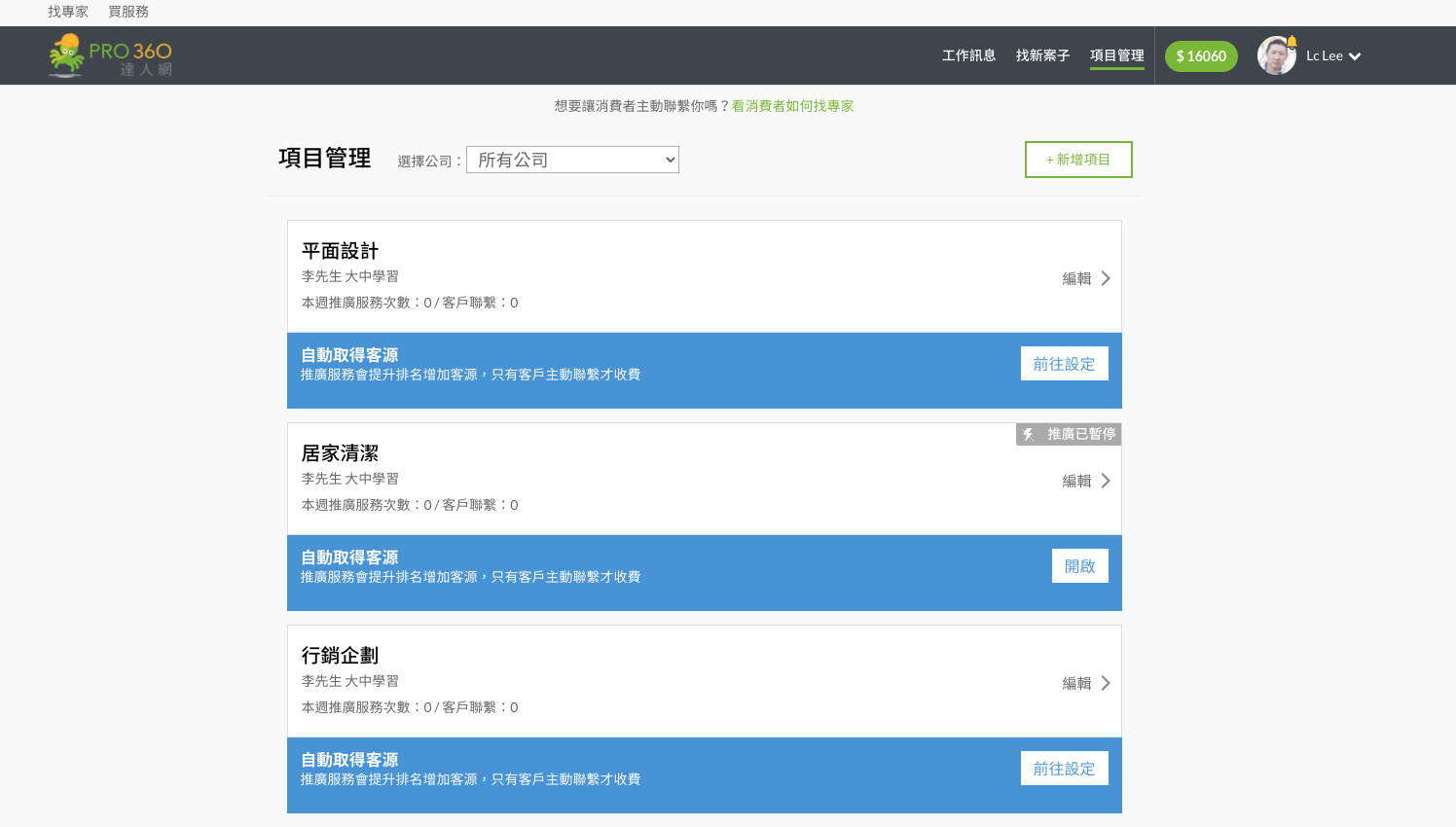
Task: Click 前往設定 for 行銷企劃
Action: 1064,769
